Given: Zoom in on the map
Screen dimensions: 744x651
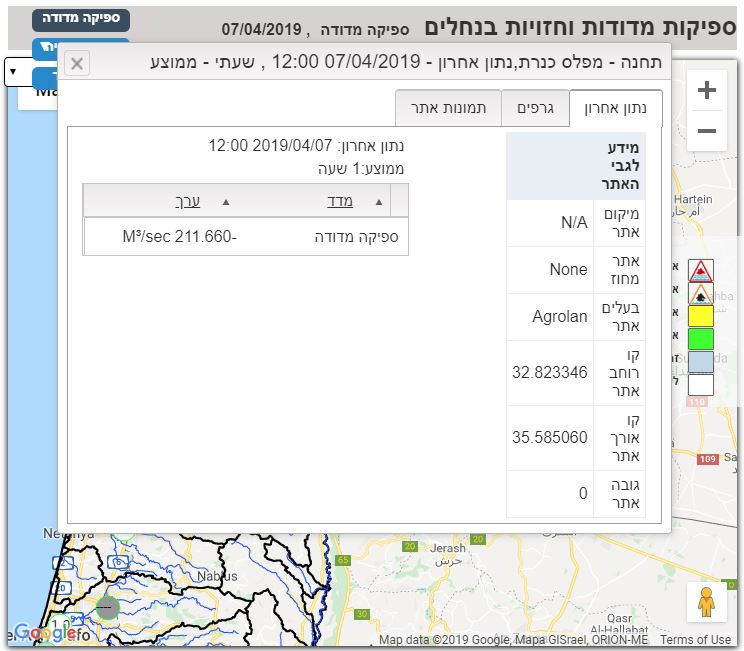Looking at the screenshot, I should click(707, 90).
